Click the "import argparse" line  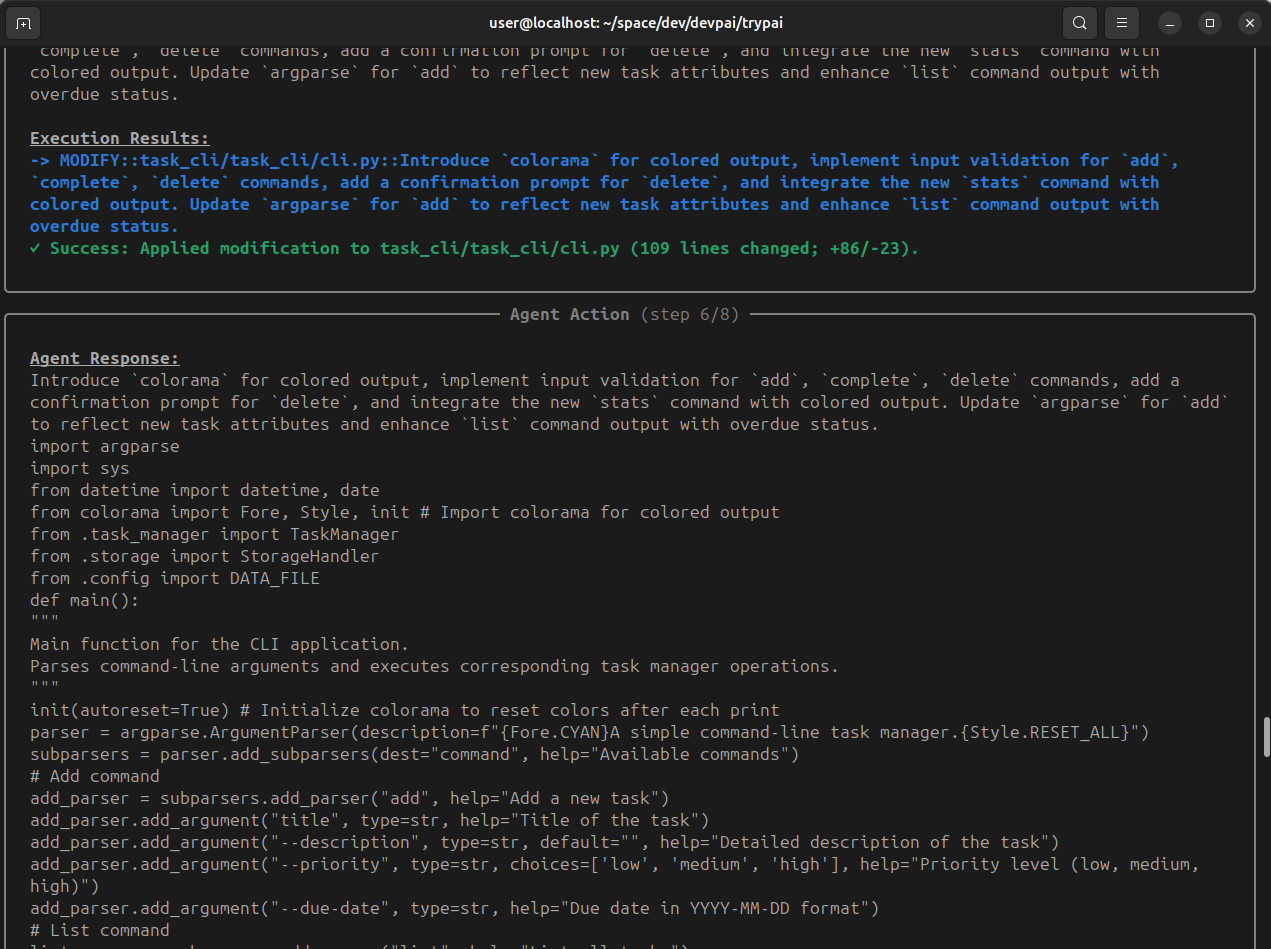click(104, 446)
